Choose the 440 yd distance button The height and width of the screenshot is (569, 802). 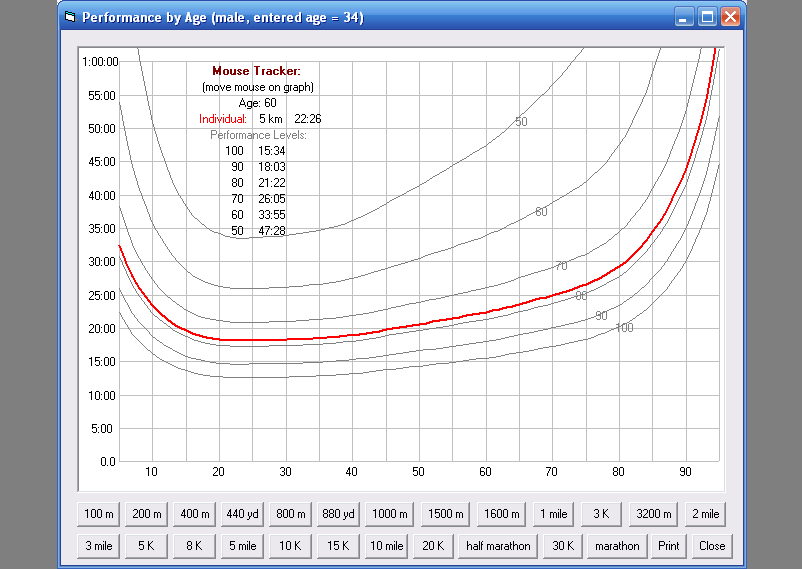tap(242, 514)
